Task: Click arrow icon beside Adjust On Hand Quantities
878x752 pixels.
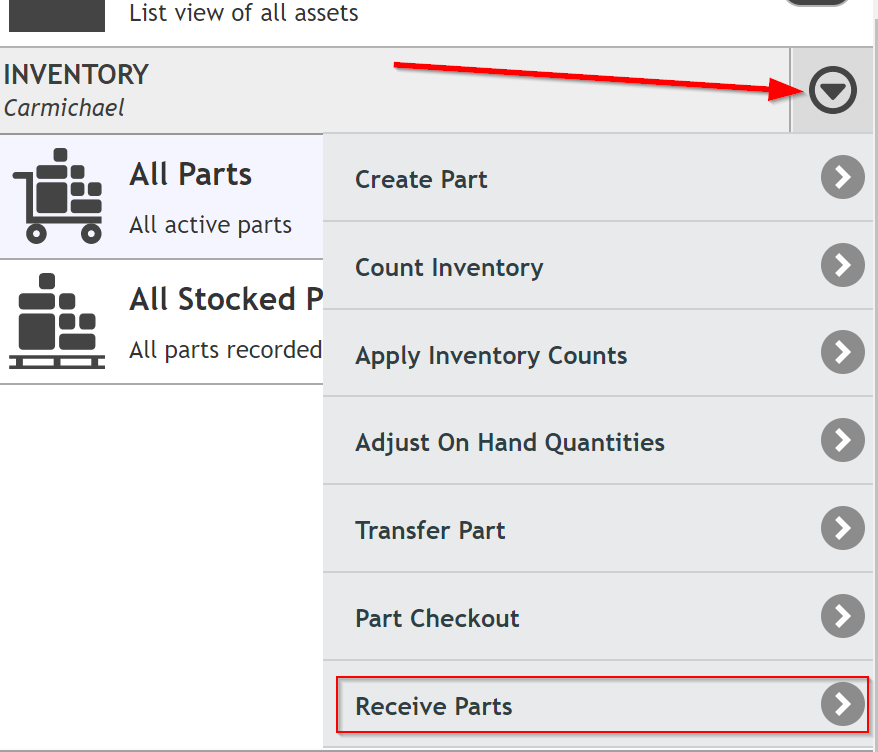Action: point(843,440)
